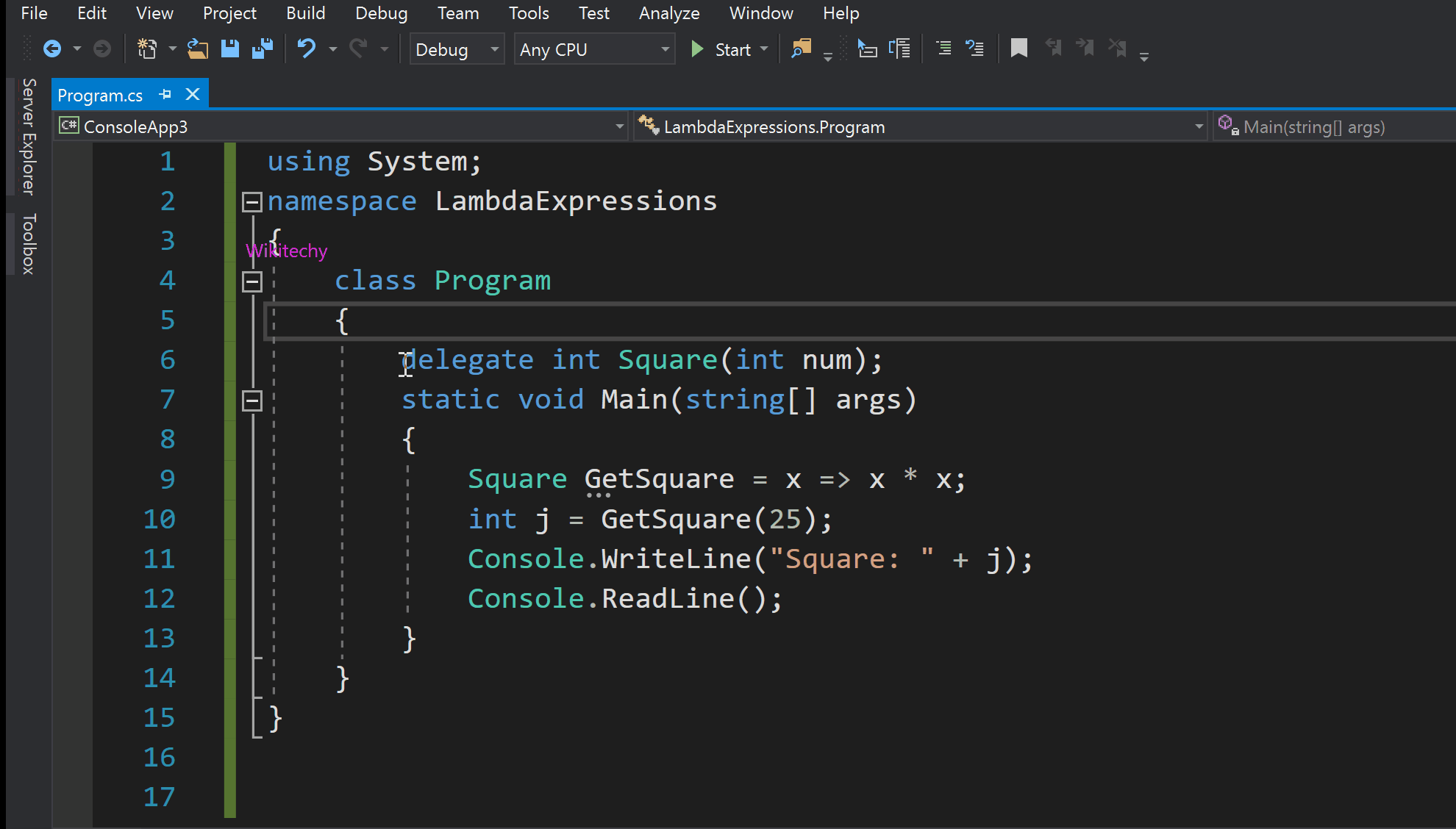
Task: Start debugging with the green play icon
Action: (696, 49)
